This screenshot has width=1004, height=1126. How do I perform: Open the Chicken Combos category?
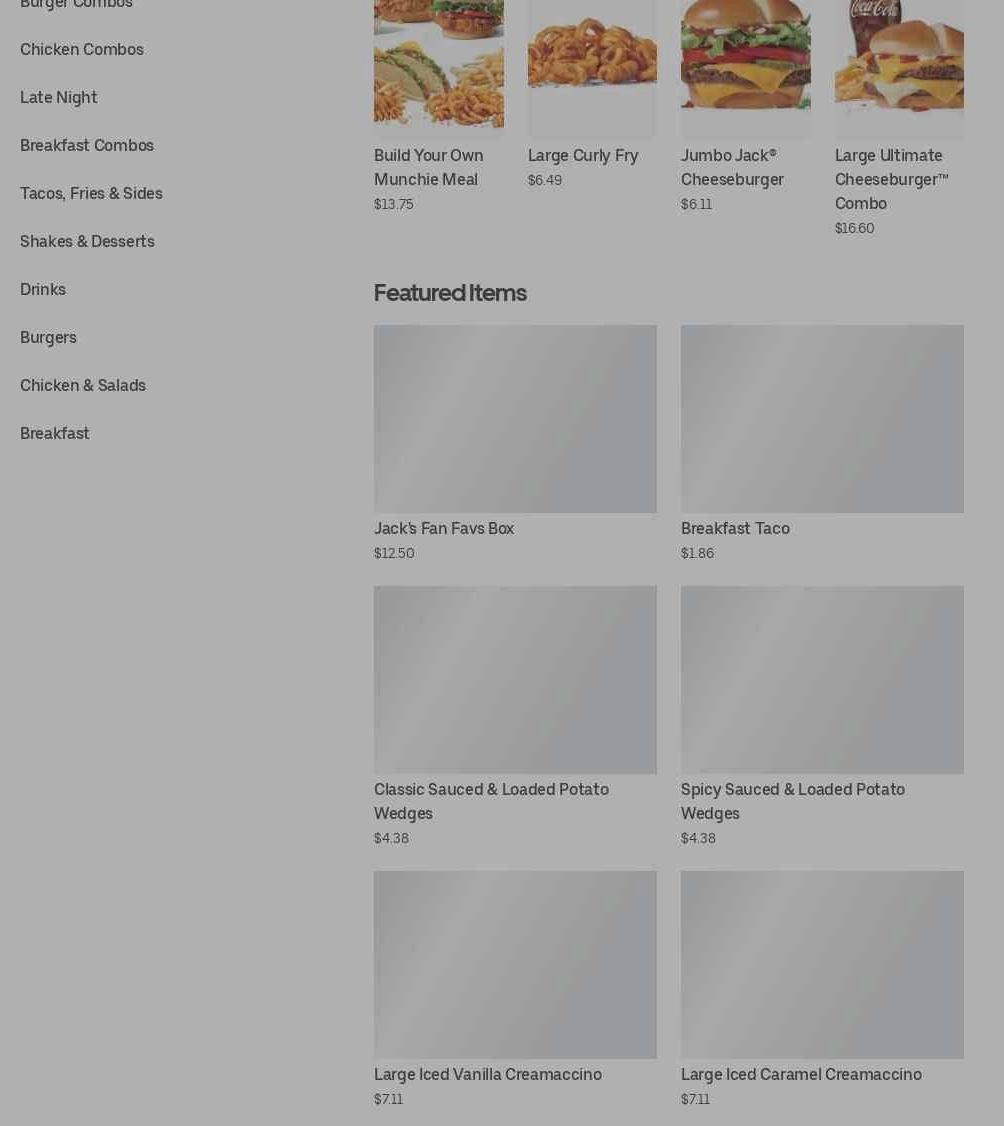coord(82,50)
